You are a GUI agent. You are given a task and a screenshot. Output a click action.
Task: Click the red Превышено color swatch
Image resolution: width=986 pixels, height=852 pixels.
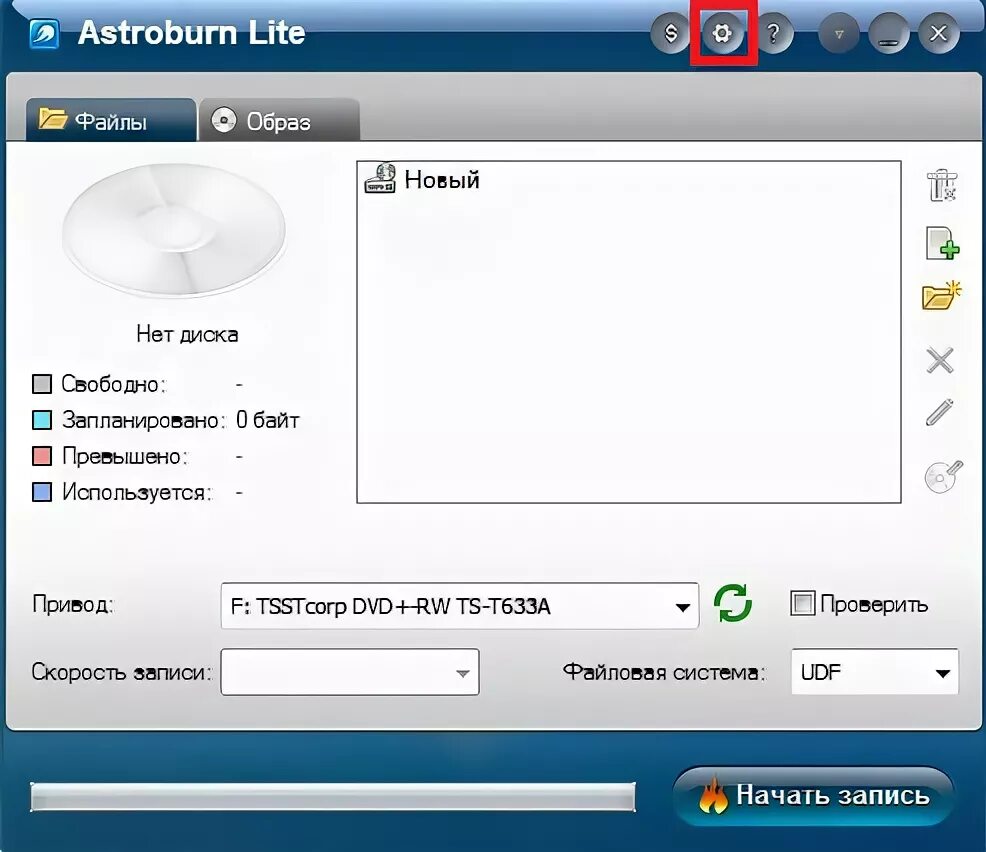point(42,456)
